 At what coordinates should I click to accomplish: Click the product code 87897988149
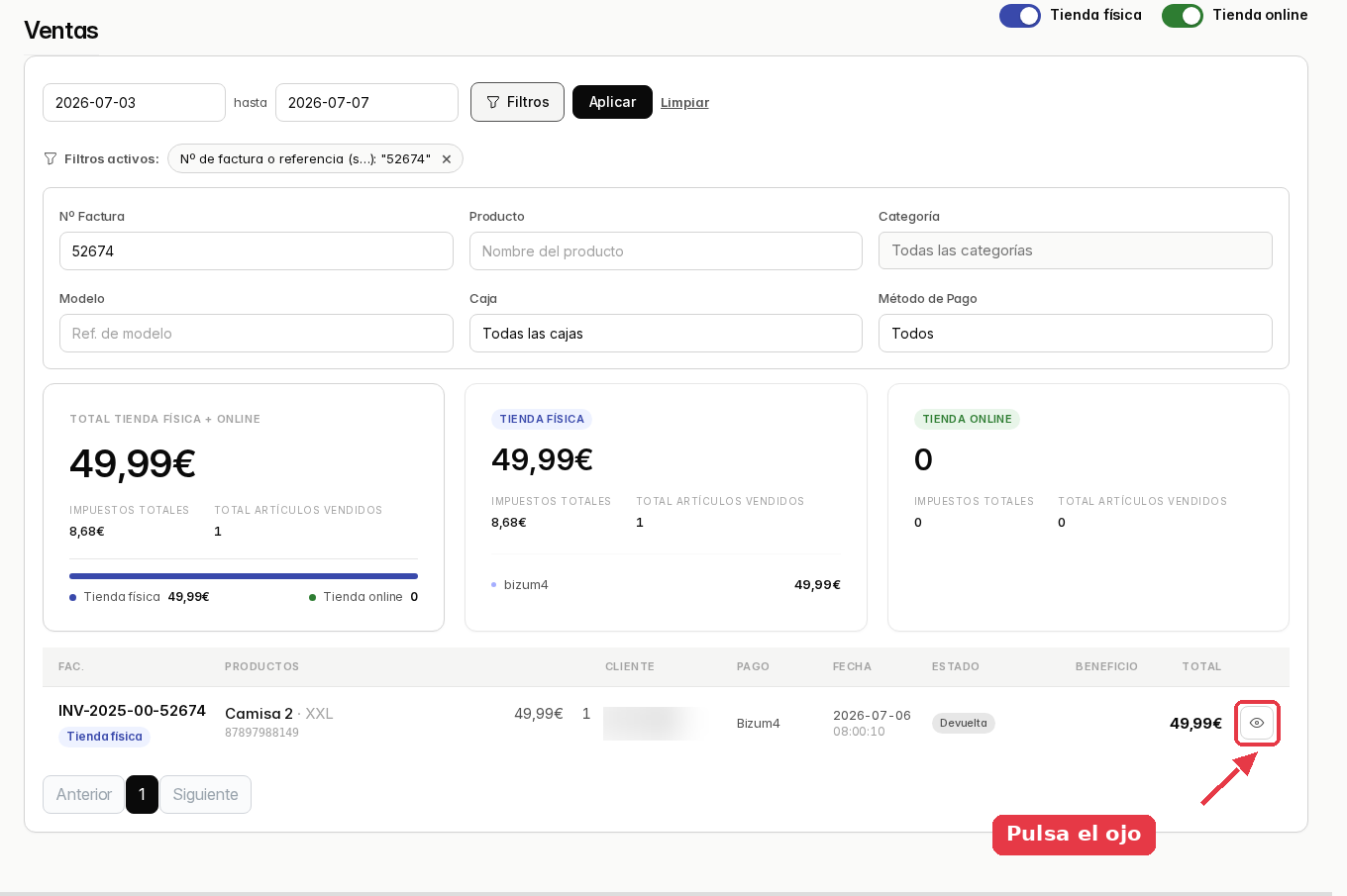[261, 733]
